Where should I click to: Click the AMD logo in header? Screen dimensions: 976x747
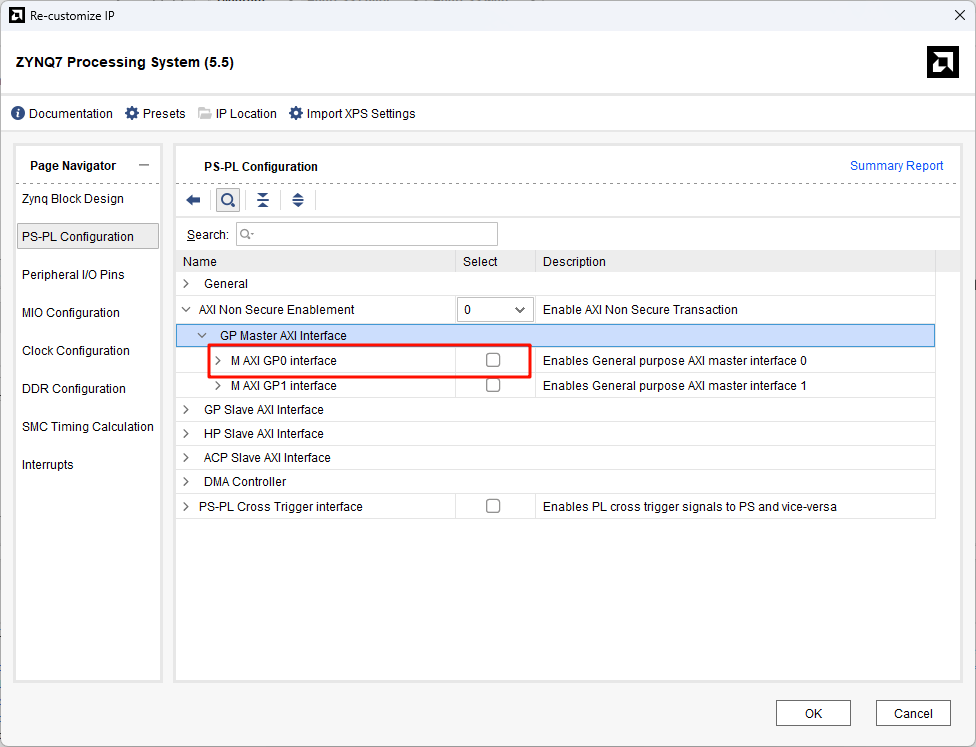[942, 62]
